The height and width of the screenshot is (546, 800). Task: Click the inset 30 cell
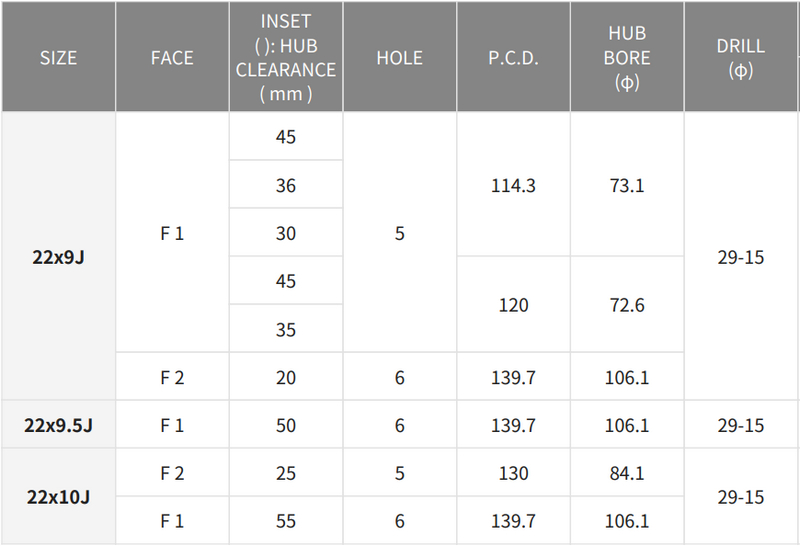tap(286, 233)
